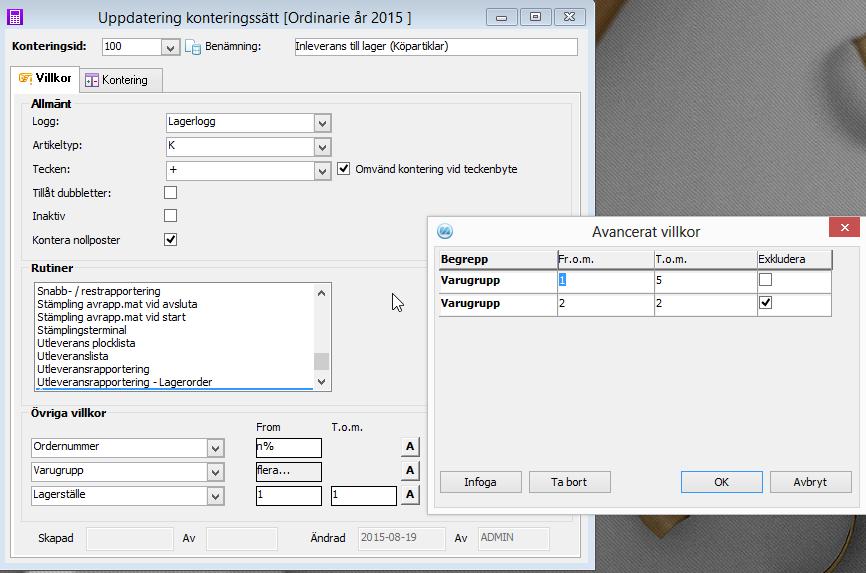The height and width of the screenshot is (573, 866).
Task: Click the Begrepp column header
Action: click(498, 259)
